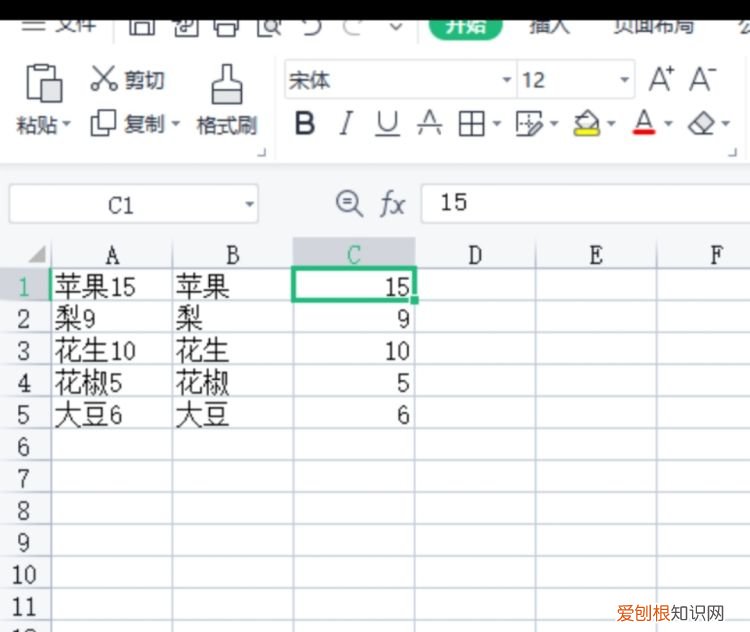Click the Select All corner triangle
This screenshot has height=632, width=750.
point(36,254)
